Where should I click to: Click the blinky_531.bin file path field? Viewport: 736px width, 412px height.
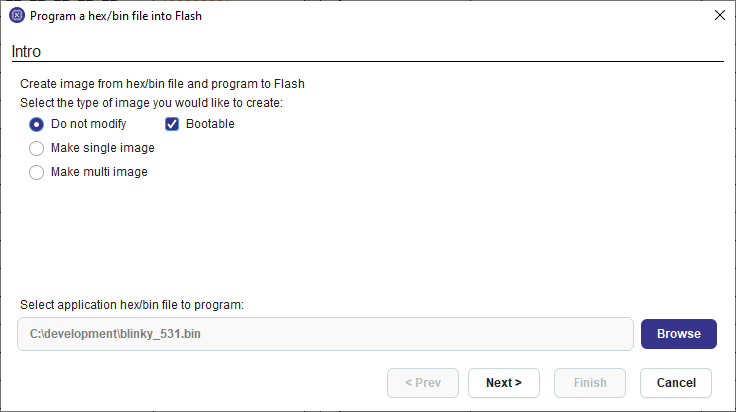tap(325, 334)
